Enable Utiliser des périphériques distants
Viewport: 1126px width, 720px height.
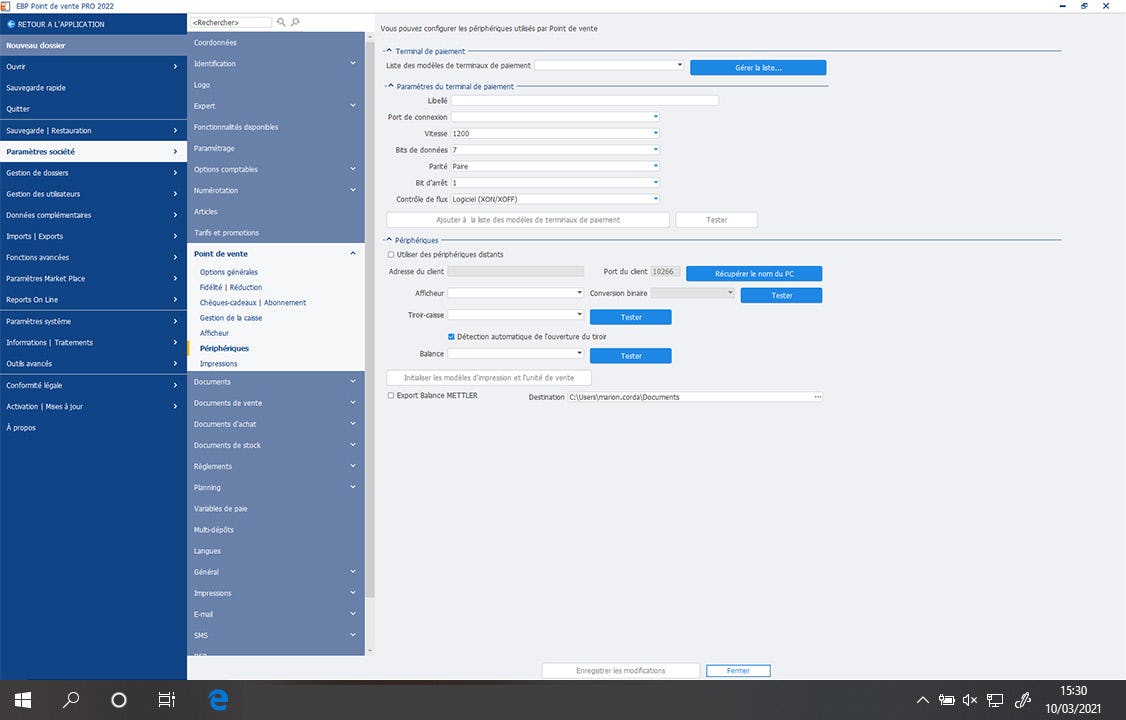pos(391,253)
